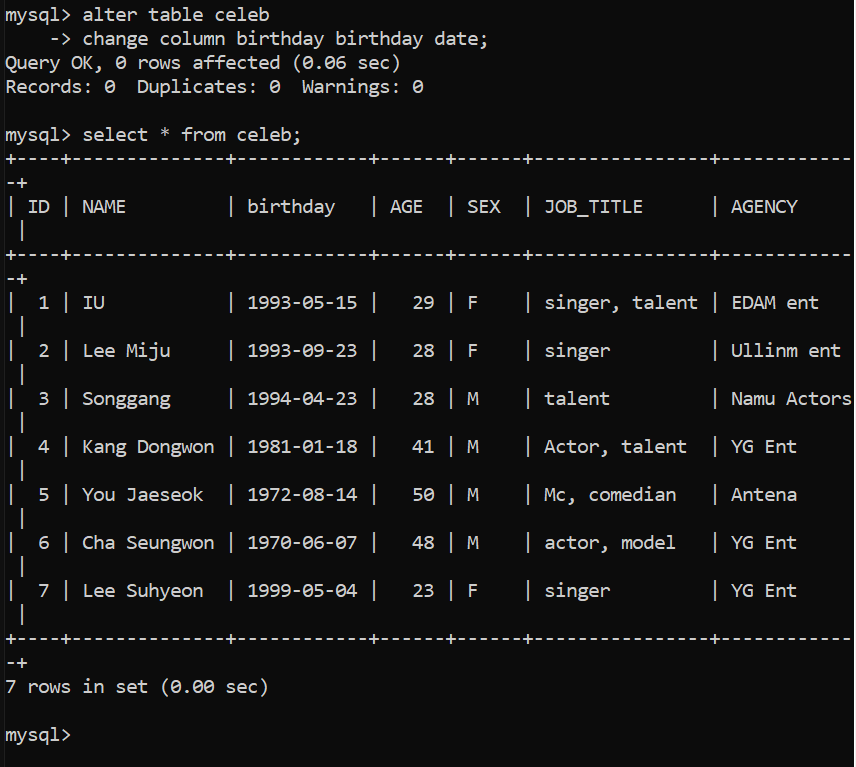Click the 'select * from celeb;' command
856x767 pixels.
pos(192,134)
